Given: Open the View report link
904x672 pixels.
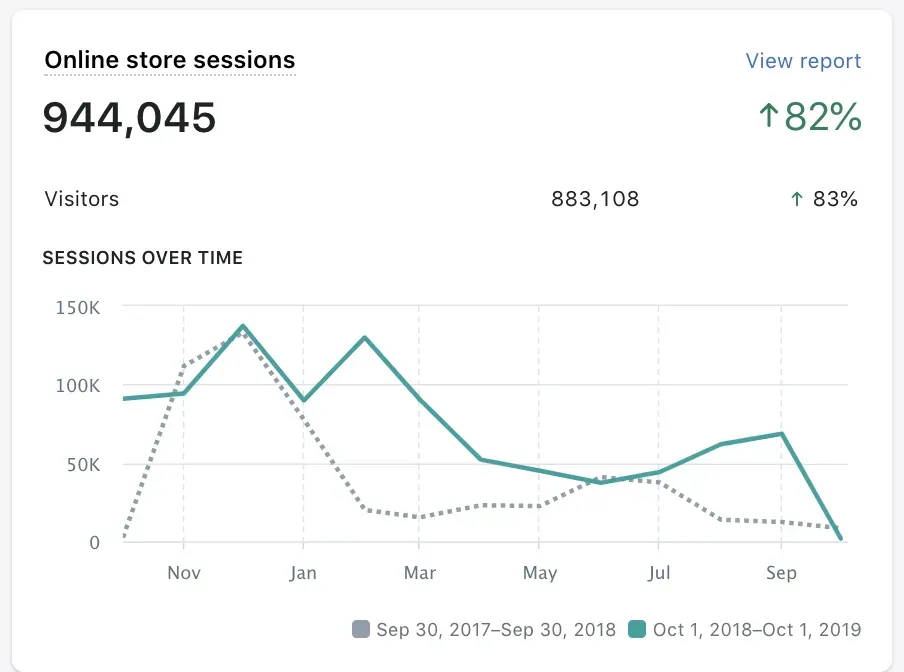Looking at the screenshot, I should click(803, 61).
